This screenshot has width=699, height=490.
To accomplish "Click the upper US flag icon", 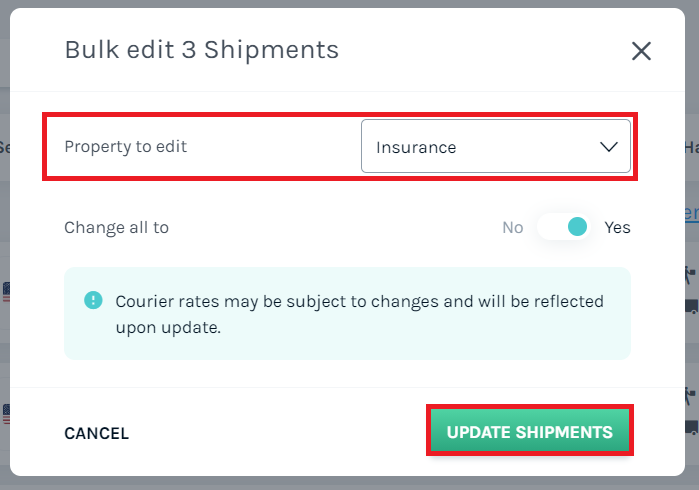I will (6, 292).
